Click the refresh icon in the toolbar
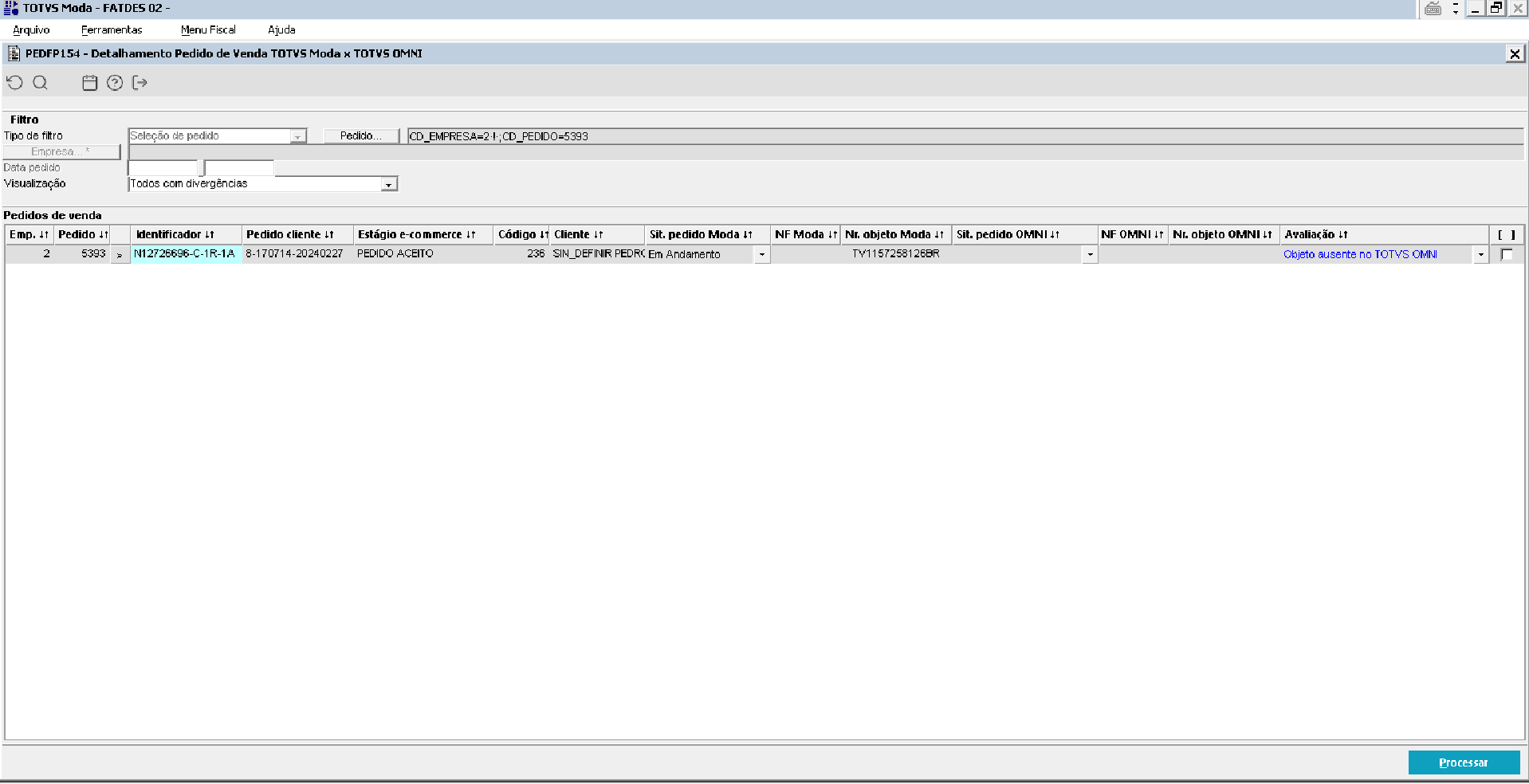Viewport: 1529px width, 784px height. pos(14,83)
